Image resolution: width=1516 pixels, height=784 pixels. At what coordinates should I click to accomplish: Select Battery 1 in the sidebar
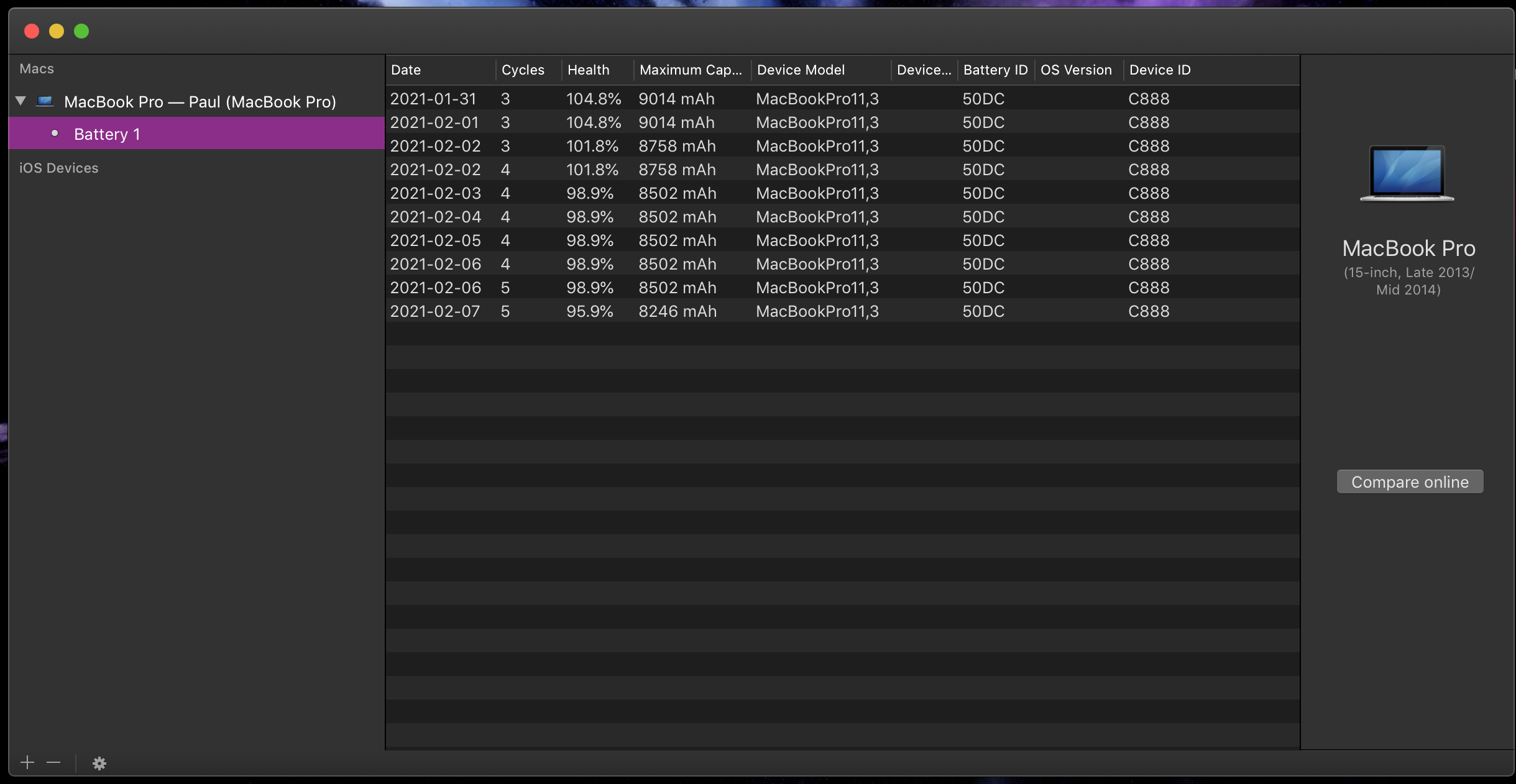coord(107,134)
